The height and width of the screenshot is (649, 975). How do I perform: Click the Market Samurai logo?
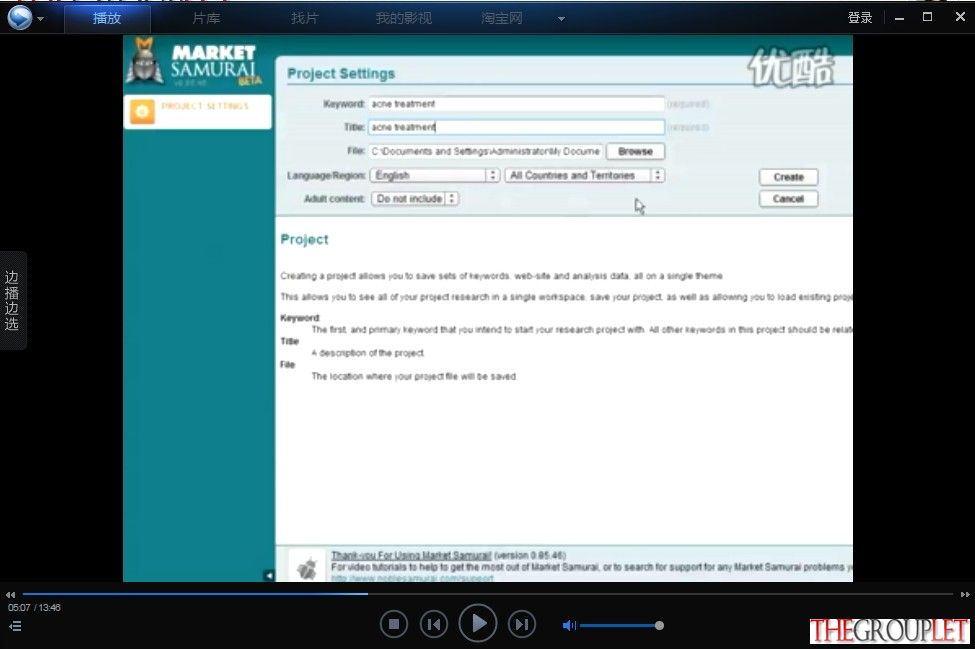(194, 63)
